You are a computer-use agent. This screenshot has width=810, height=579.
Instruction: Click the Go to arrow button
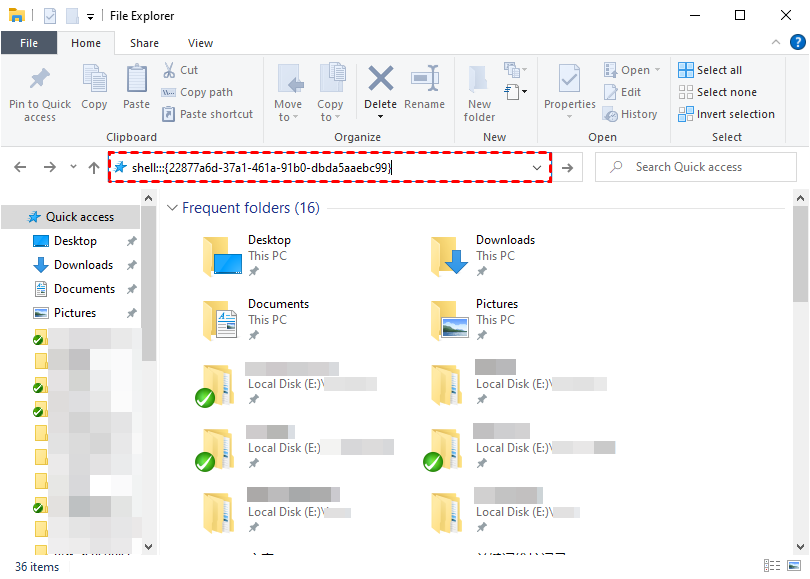coord(567,167)
